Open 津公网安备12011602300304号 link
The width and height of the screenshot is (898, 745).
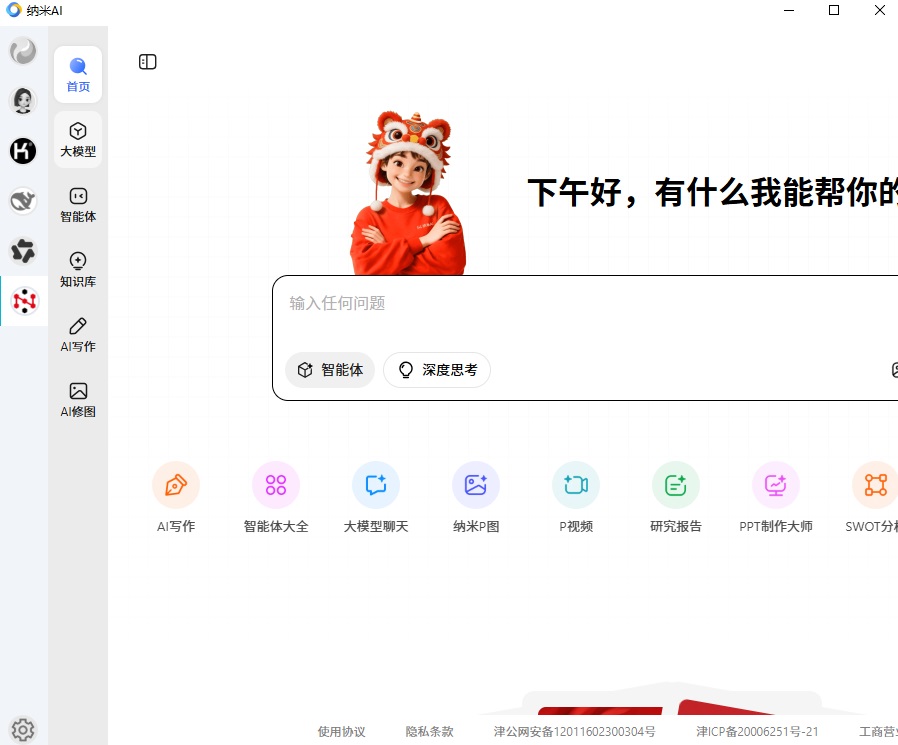click(574, 731)
